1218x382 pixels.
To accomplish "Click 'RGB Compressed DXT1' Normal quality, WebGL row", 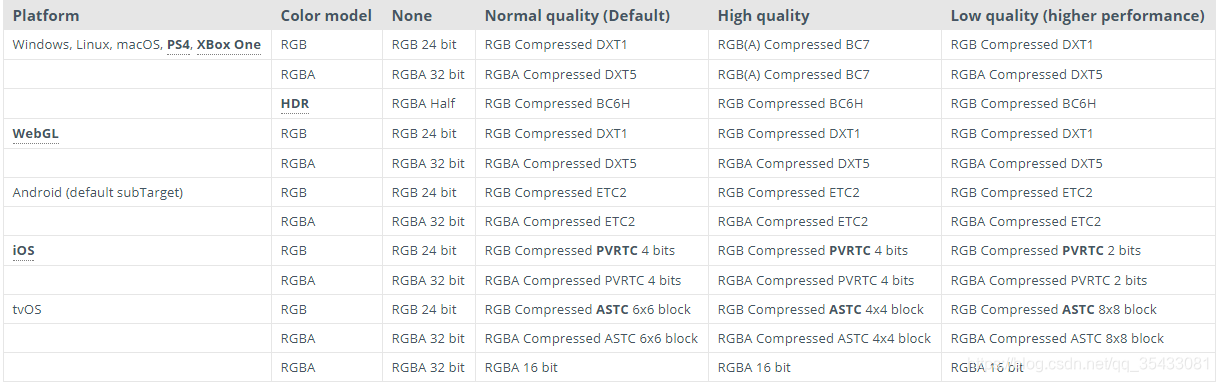I will 556,133.
